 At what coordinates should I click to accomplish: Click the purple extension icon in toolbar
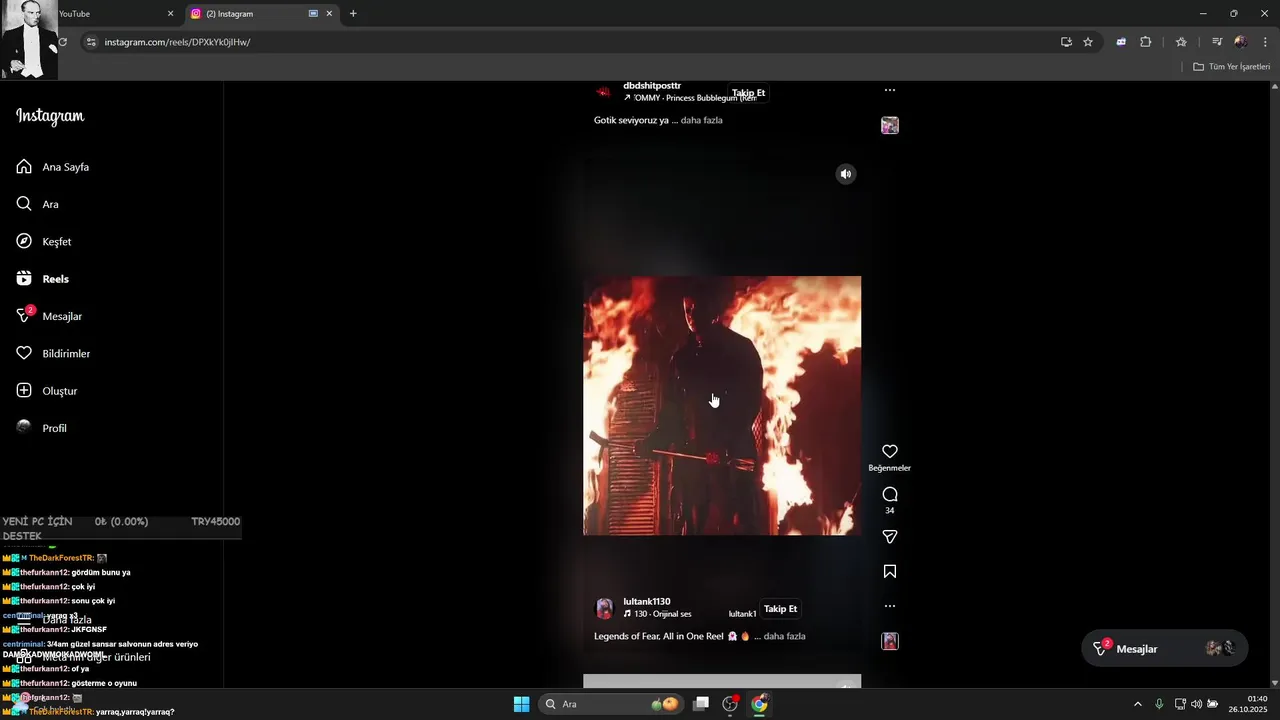point(1121,42)
